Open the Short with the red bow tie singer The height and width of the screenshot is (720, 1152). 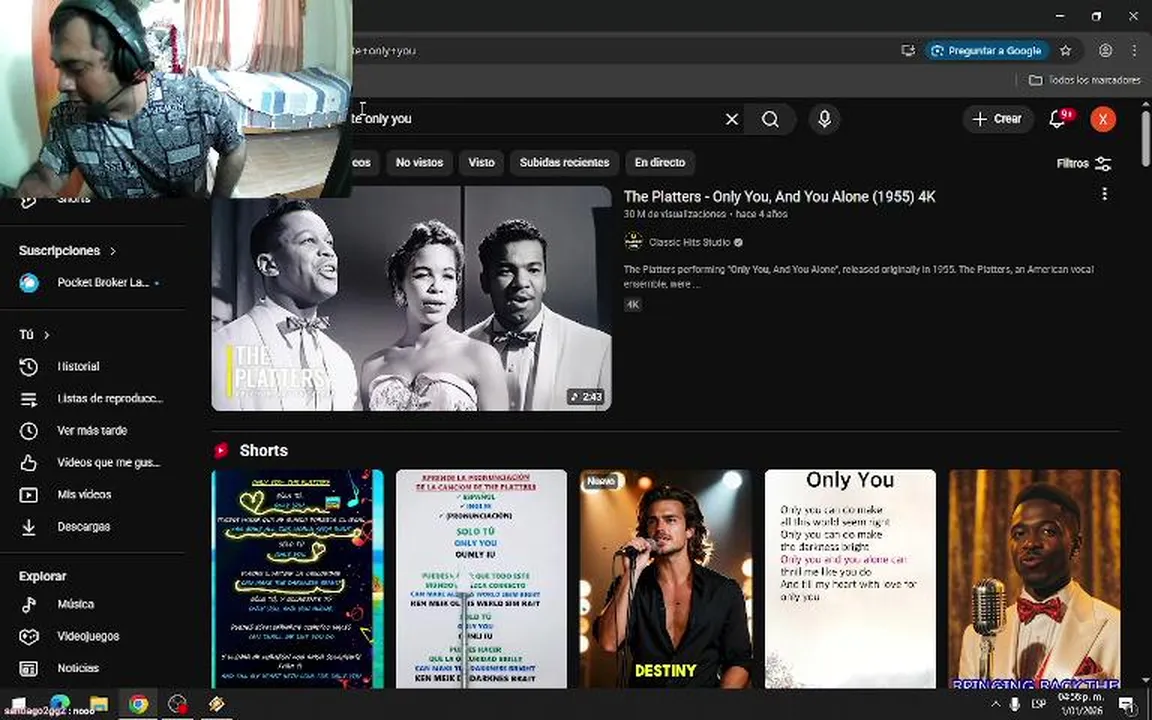click(x=1034, y=579)
